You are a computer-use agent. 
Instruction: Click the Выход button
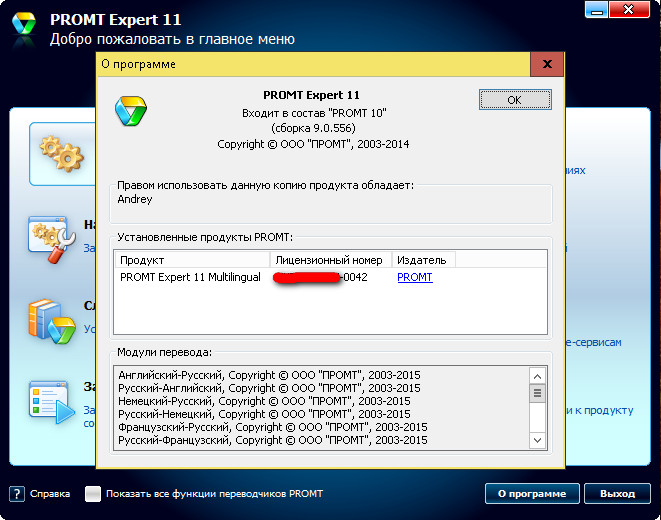(617, 493)
